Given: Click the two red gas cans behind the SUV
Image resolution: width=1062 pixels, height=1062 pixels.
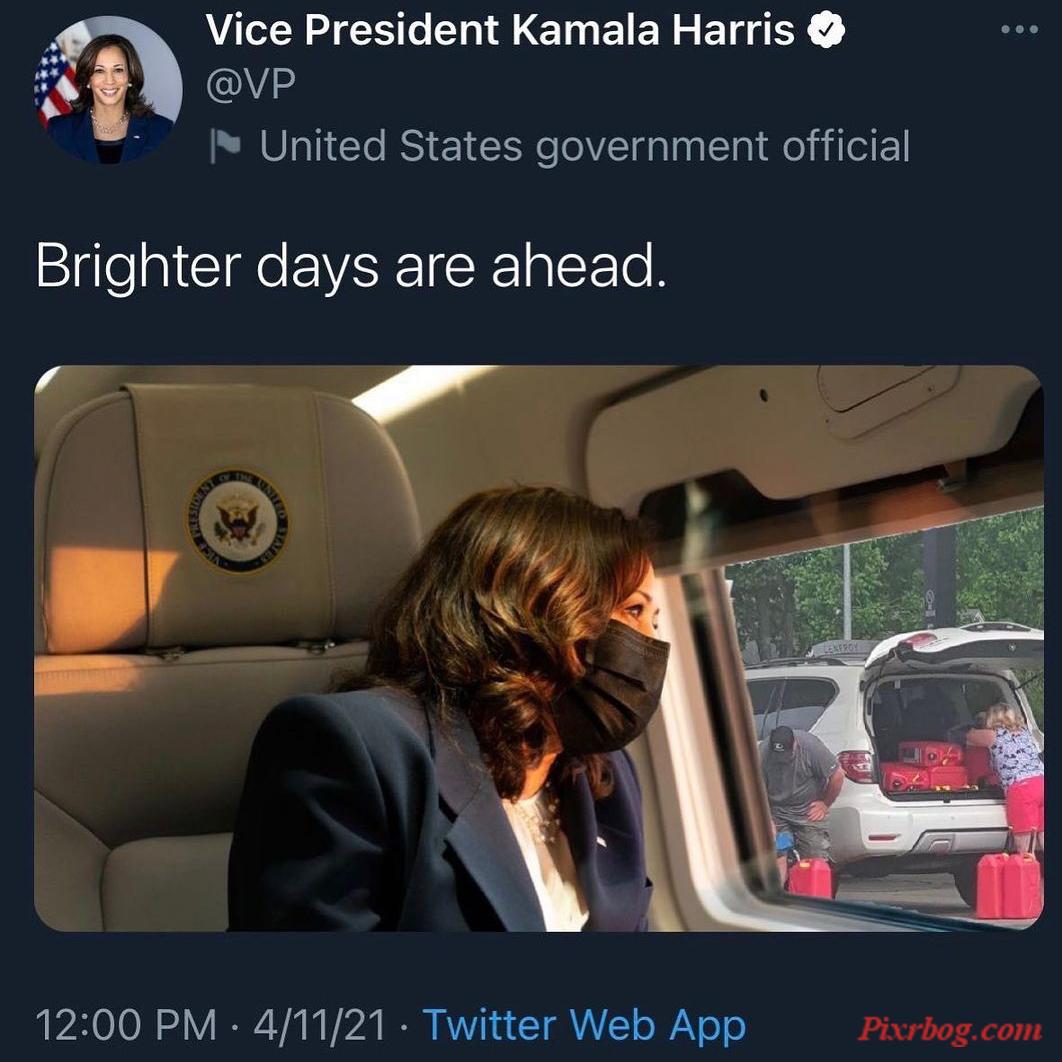Looking at the screenshot, I should click(1008, 885).
